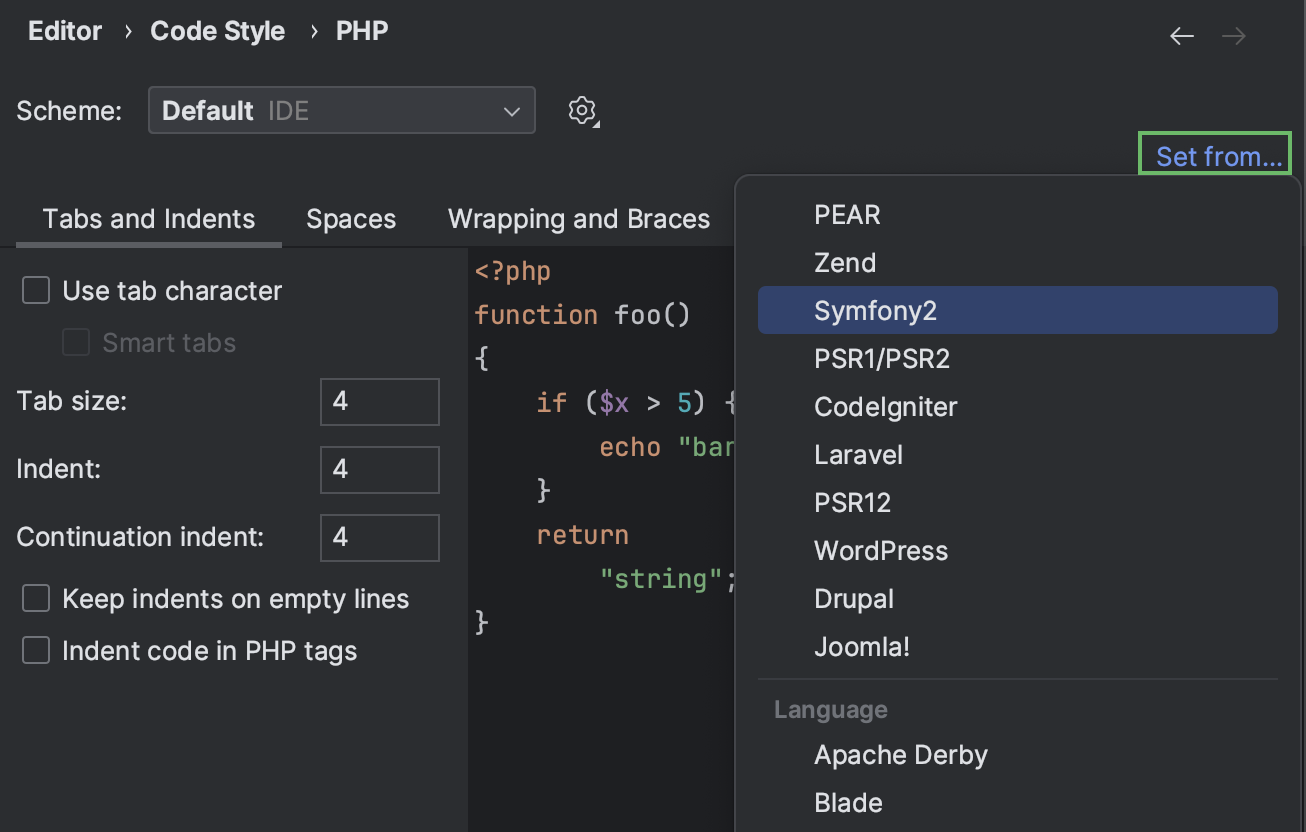1306x832 pixels.
Task: Open Wrapping and Braces tab
Action: point(579,219)
